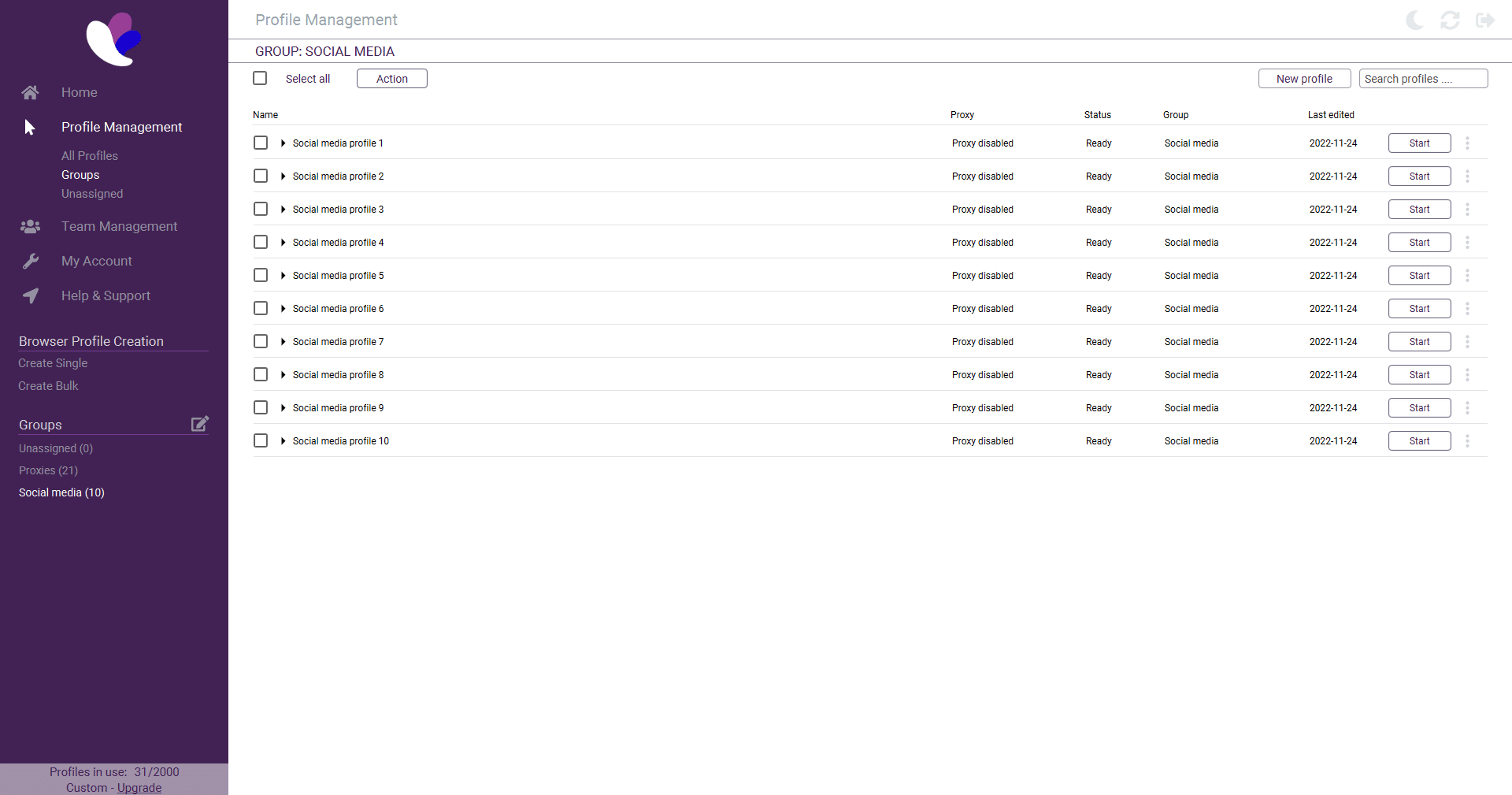
Task: Open My Account via the wrench icon
Action: click(30, 261)
